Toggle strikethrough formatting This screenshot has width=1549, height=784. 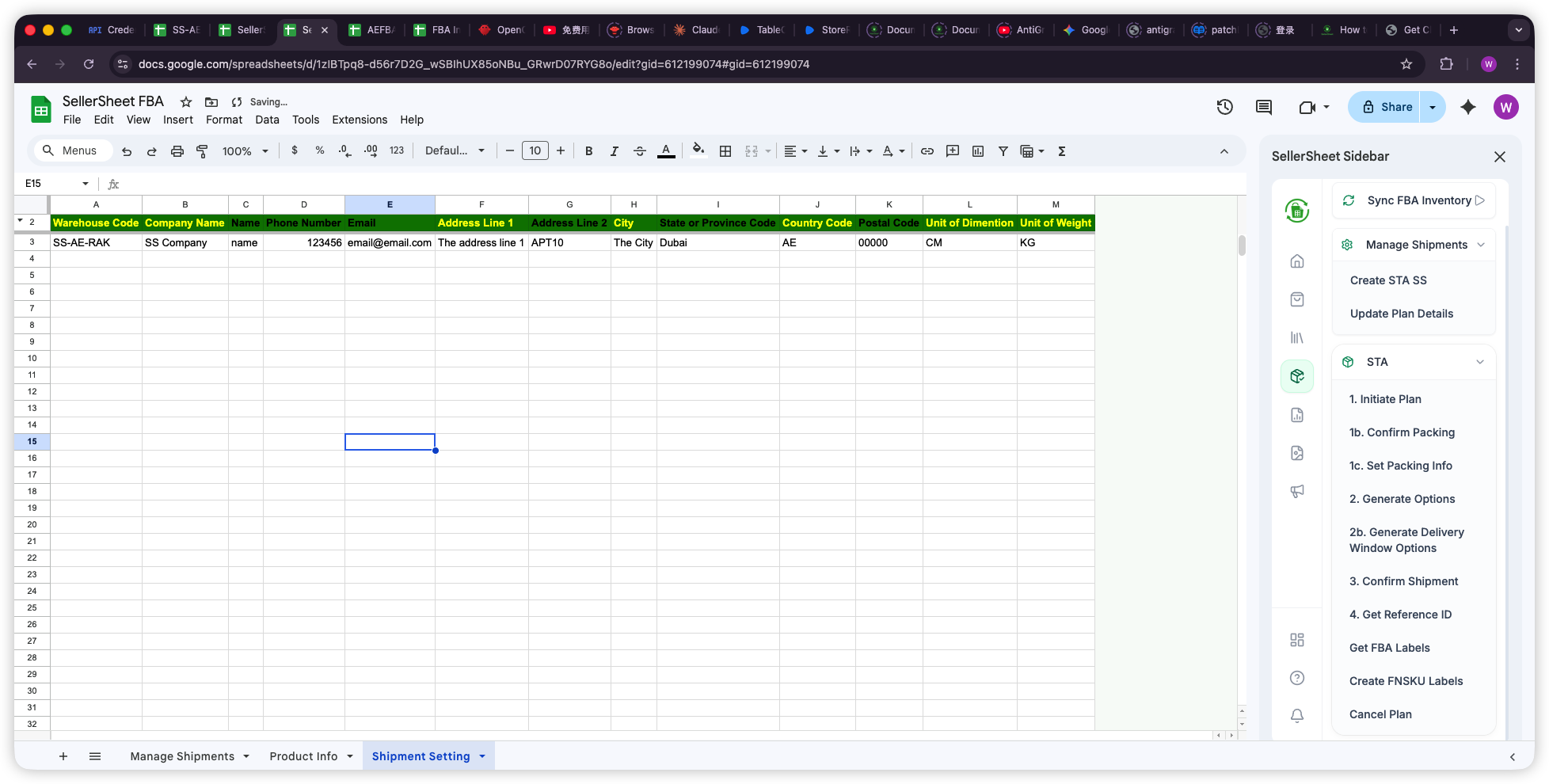pos(639,150)
